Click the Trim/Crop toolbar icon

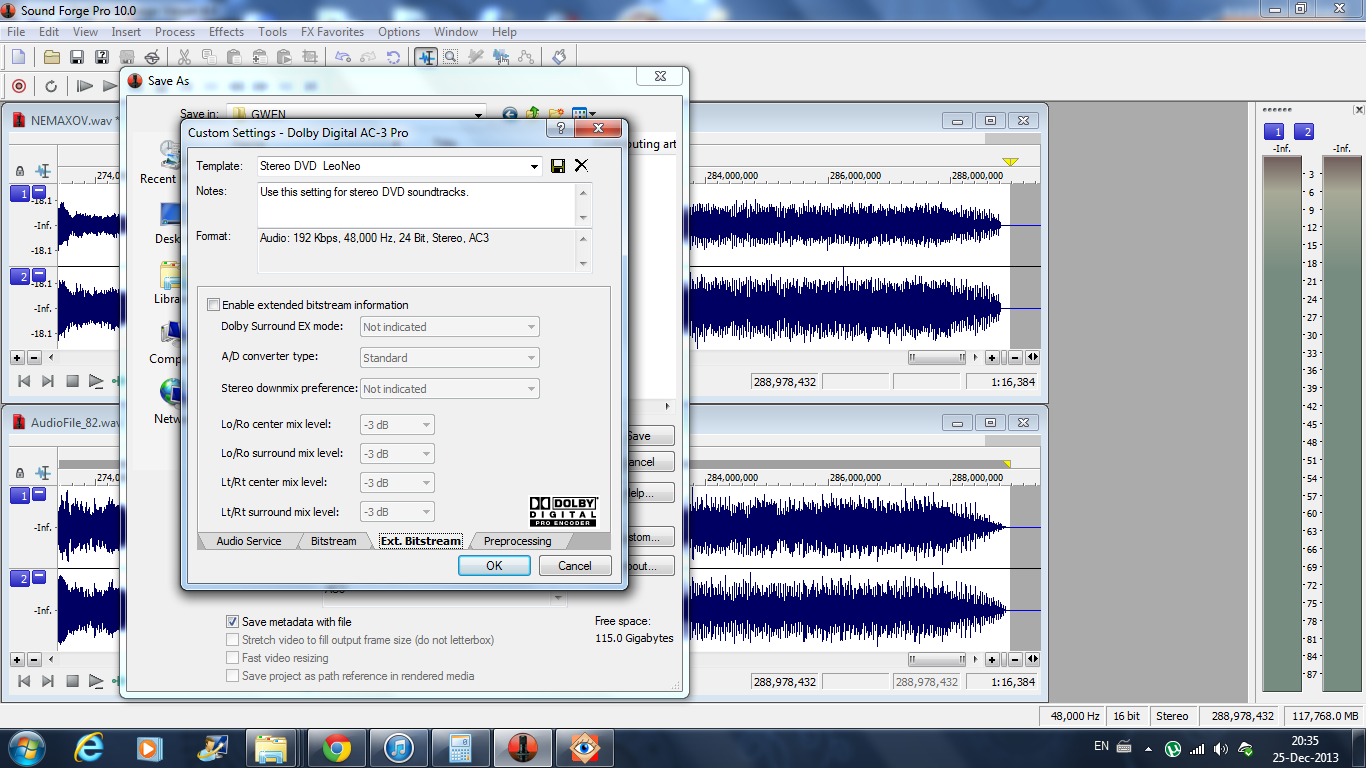pos(309,57)
